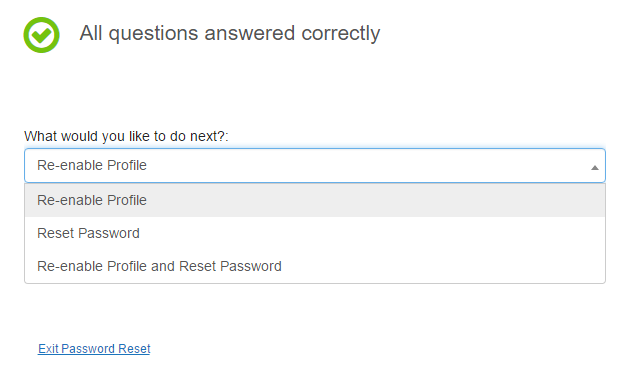Click the 'What would you like to do next' combo box
This screenshot has width=623, height=391.
(315, 165)
